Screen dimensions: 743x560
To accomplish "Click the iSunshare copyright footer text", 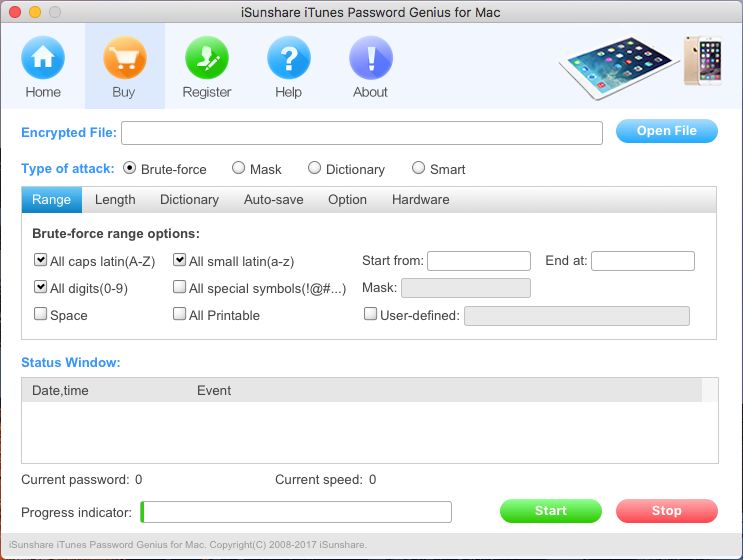I will 188,545.
